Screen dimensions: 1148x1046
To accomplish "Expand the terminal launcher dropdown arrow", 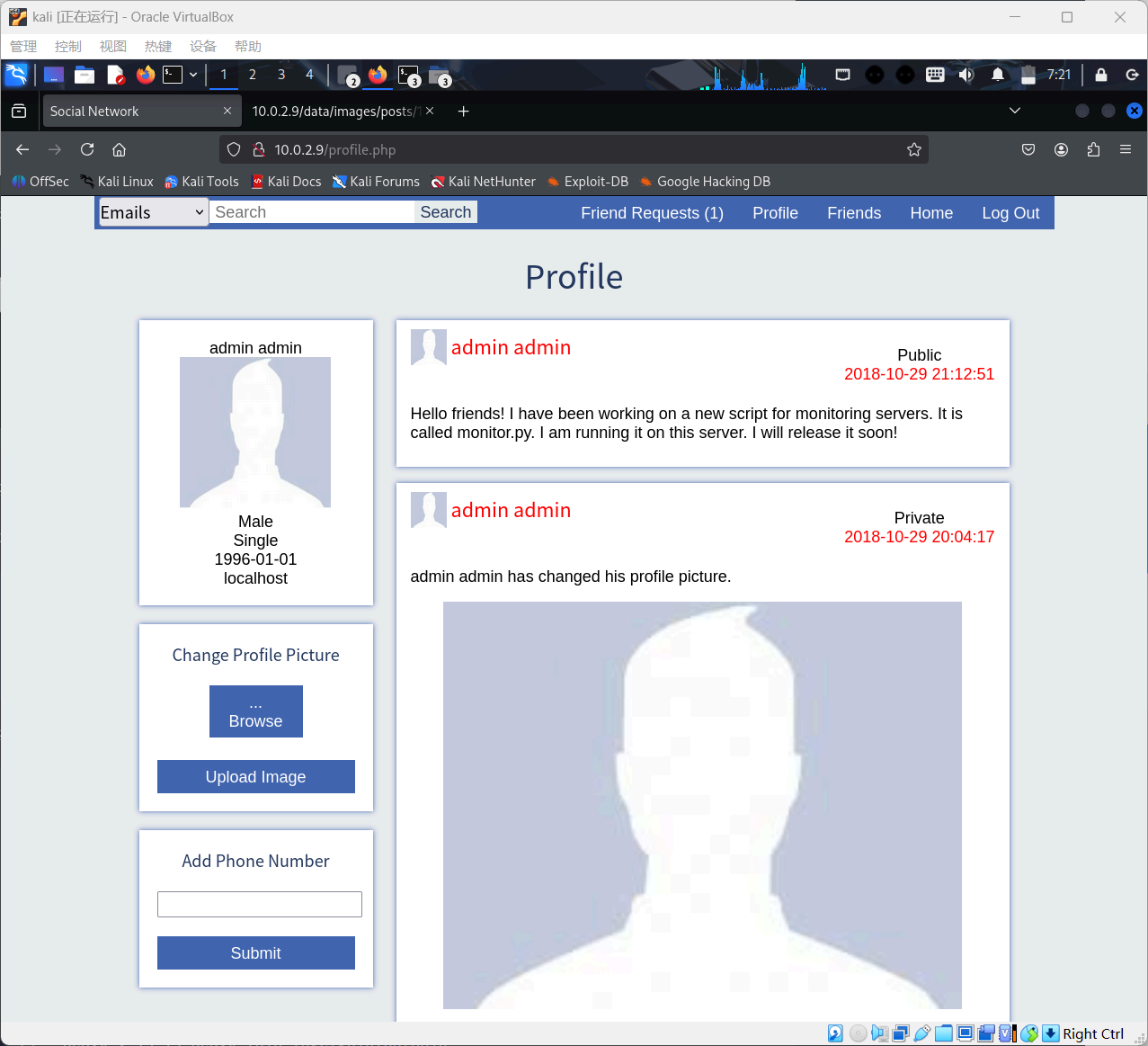I will click(193, 75).
